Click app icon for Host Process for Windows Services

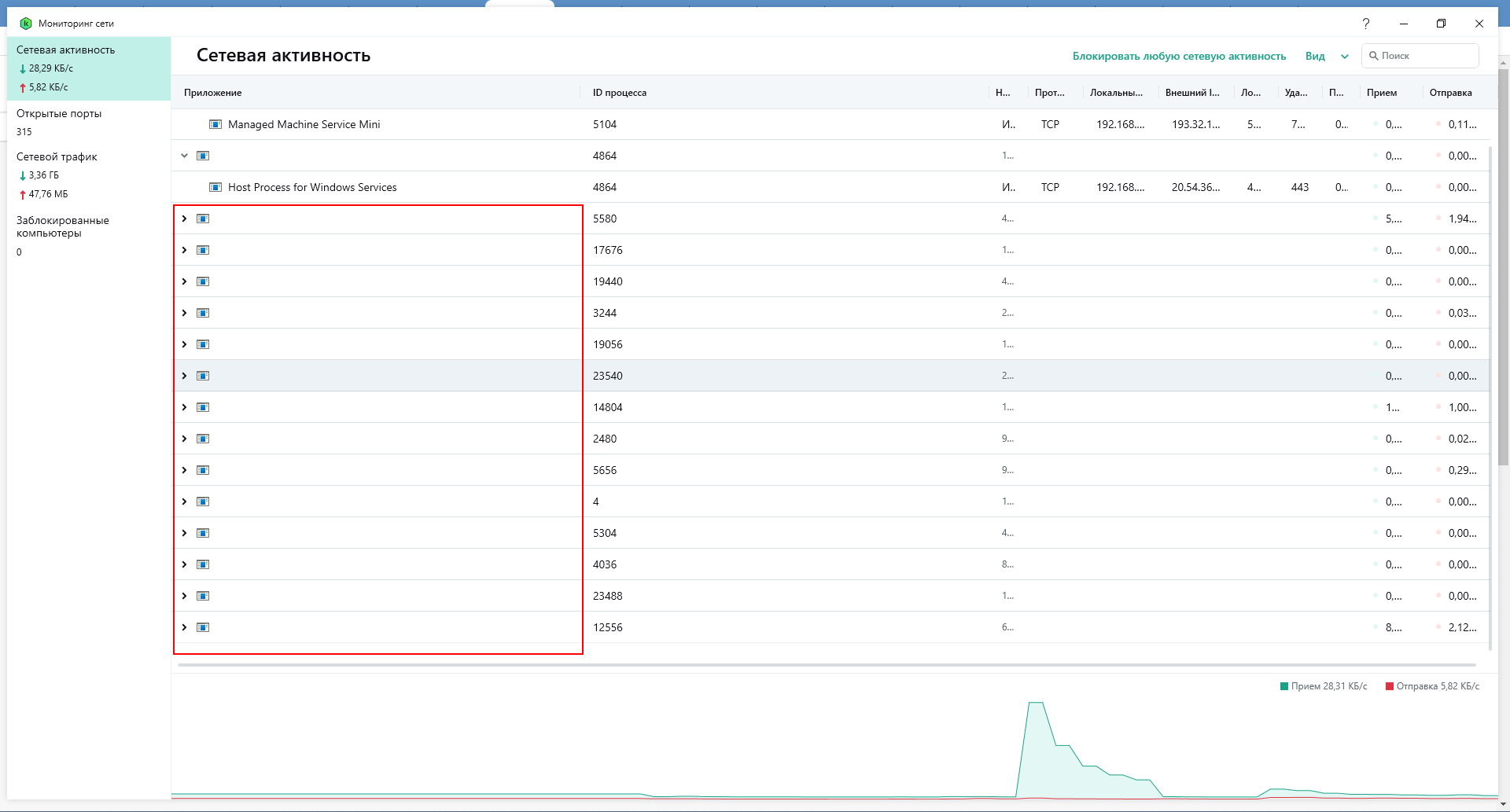[215, 187]
